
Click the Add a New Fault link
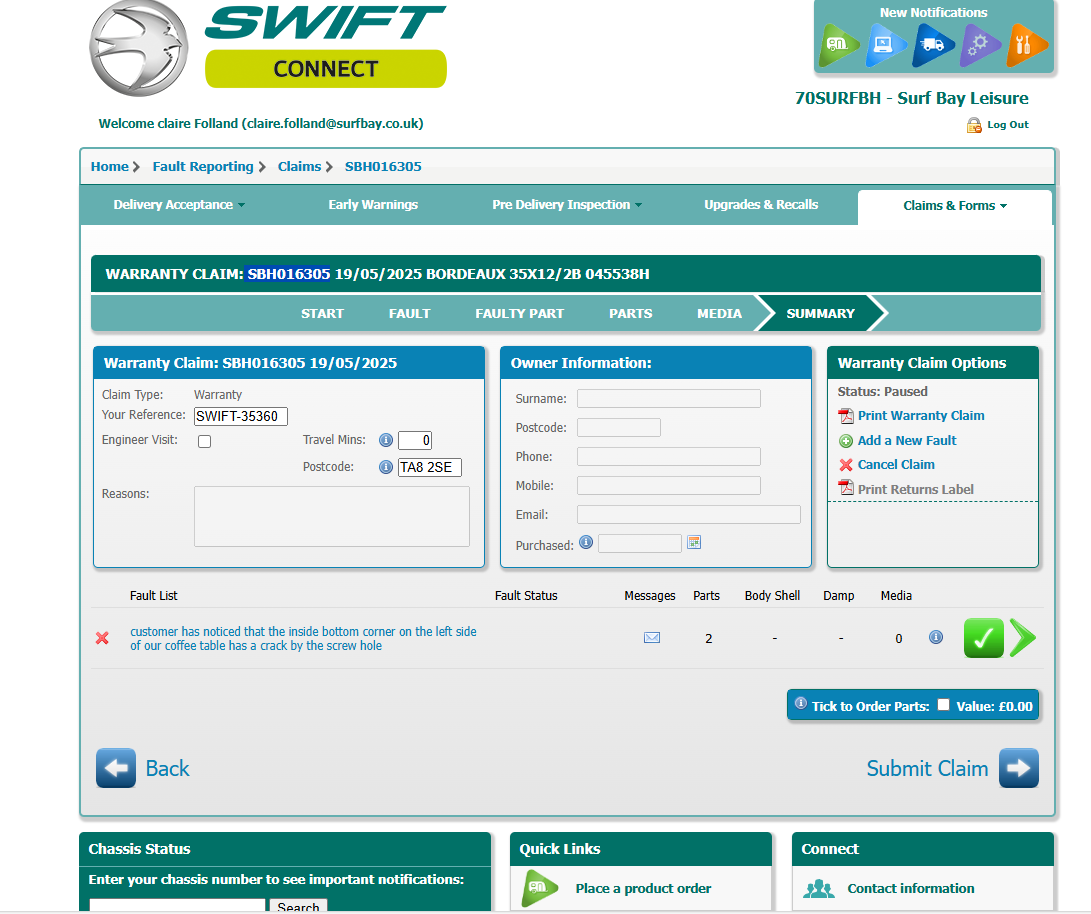click(907, 440)
